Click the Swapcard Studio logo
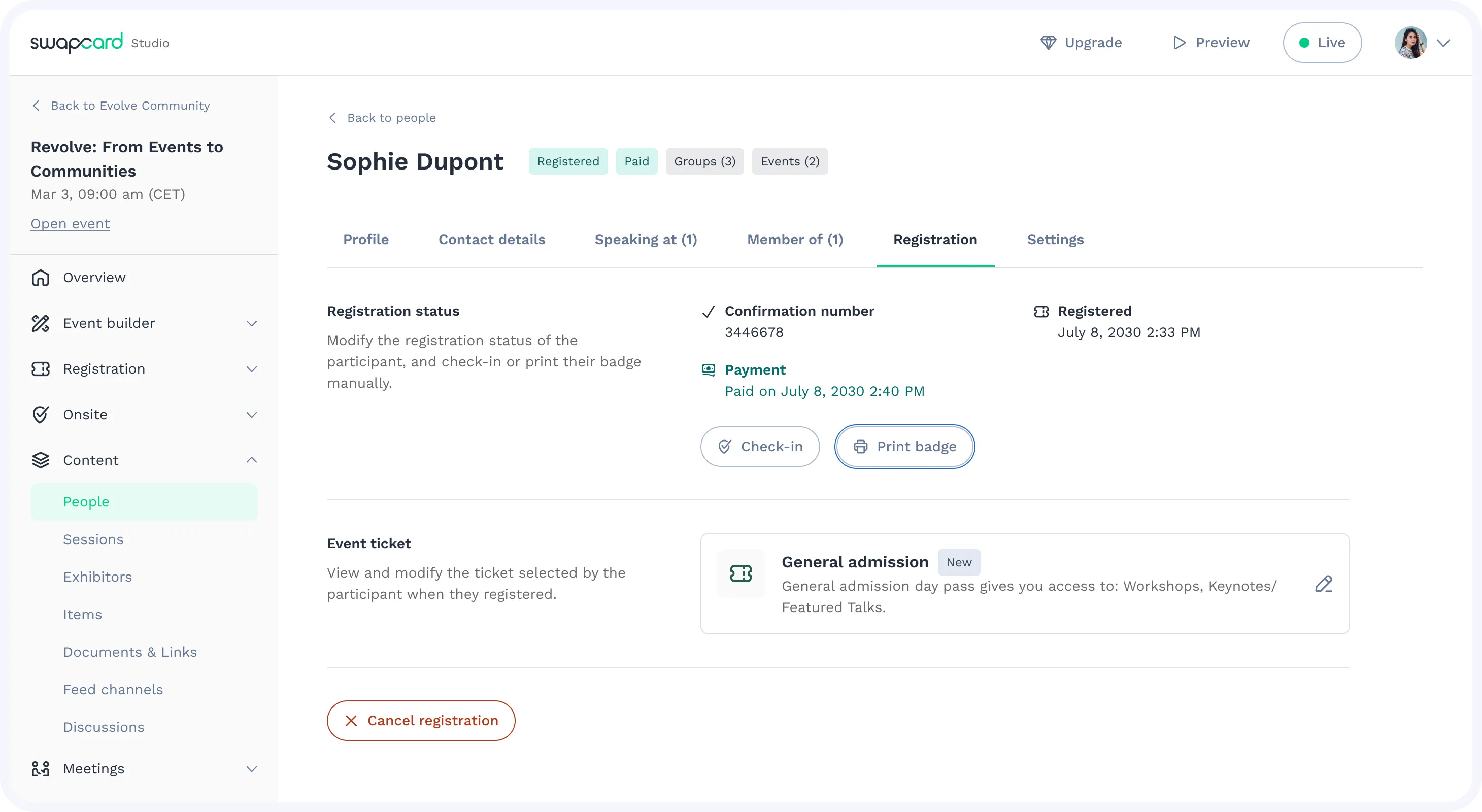 click(x=99, y=43)
